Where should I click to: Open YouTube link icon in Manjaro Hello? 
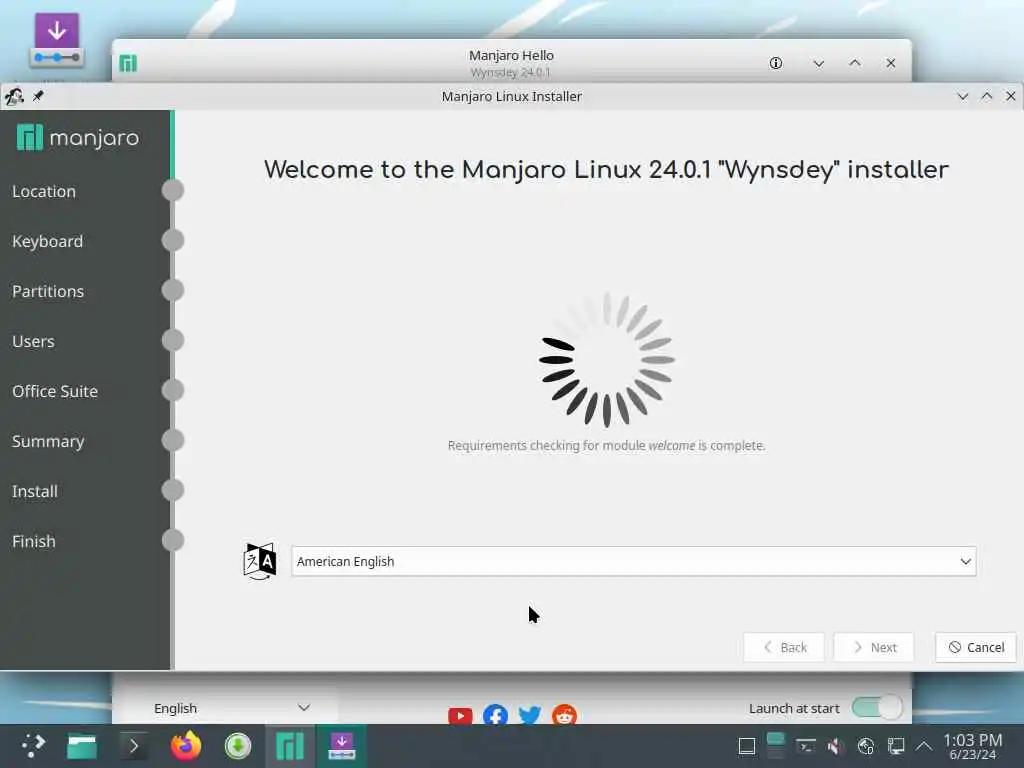pos(460,716)
